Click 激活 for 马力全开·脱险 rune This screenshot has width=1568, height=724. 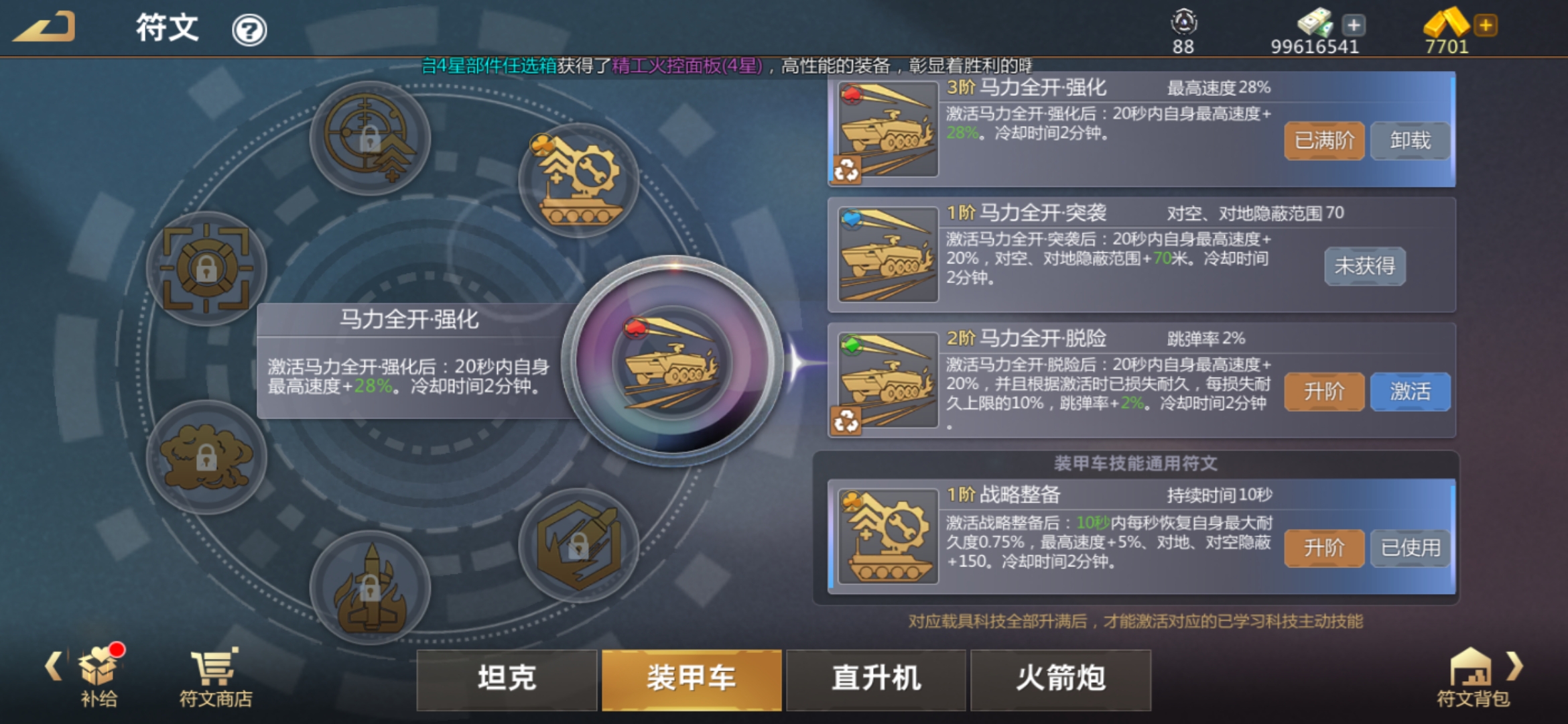(1410, 391)
